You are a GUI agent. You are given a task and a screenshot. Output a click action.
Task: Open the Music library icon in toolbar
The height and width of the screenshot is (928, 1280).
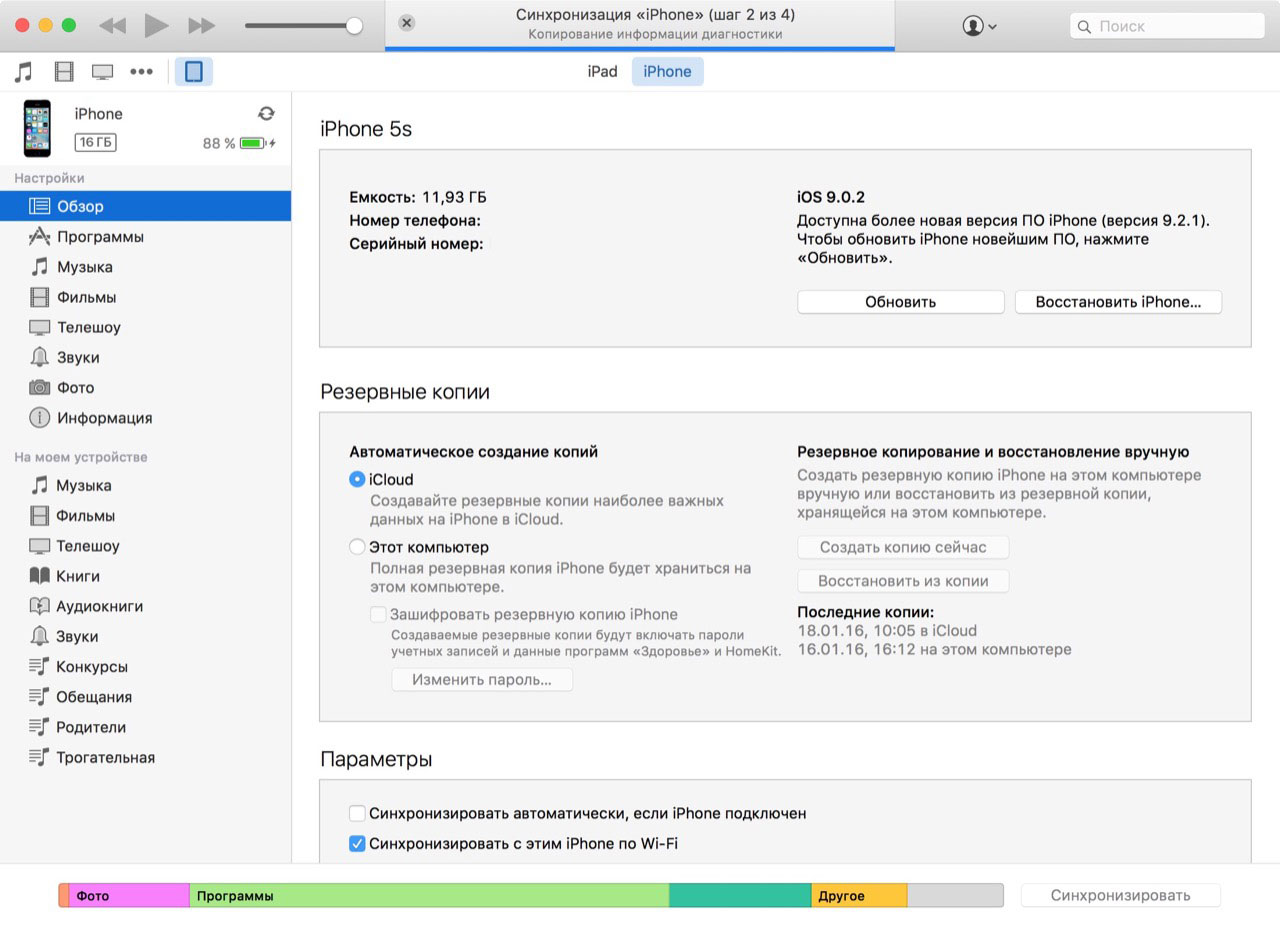(24, 72)
